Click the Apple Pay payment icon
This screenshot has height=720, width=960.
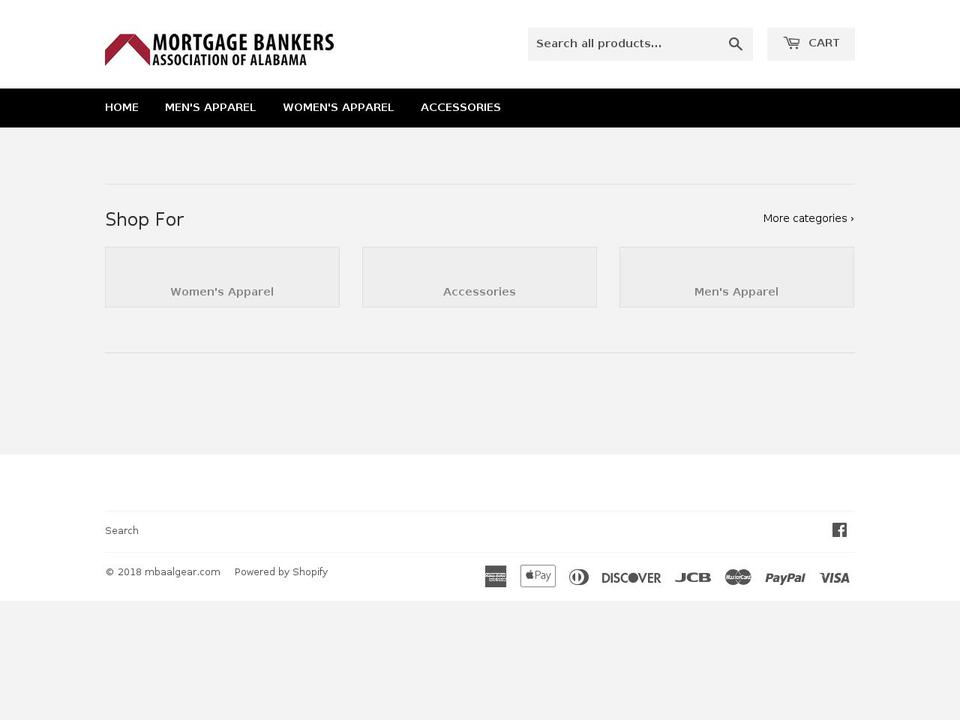pyautogui.click(x=538, y=576)
